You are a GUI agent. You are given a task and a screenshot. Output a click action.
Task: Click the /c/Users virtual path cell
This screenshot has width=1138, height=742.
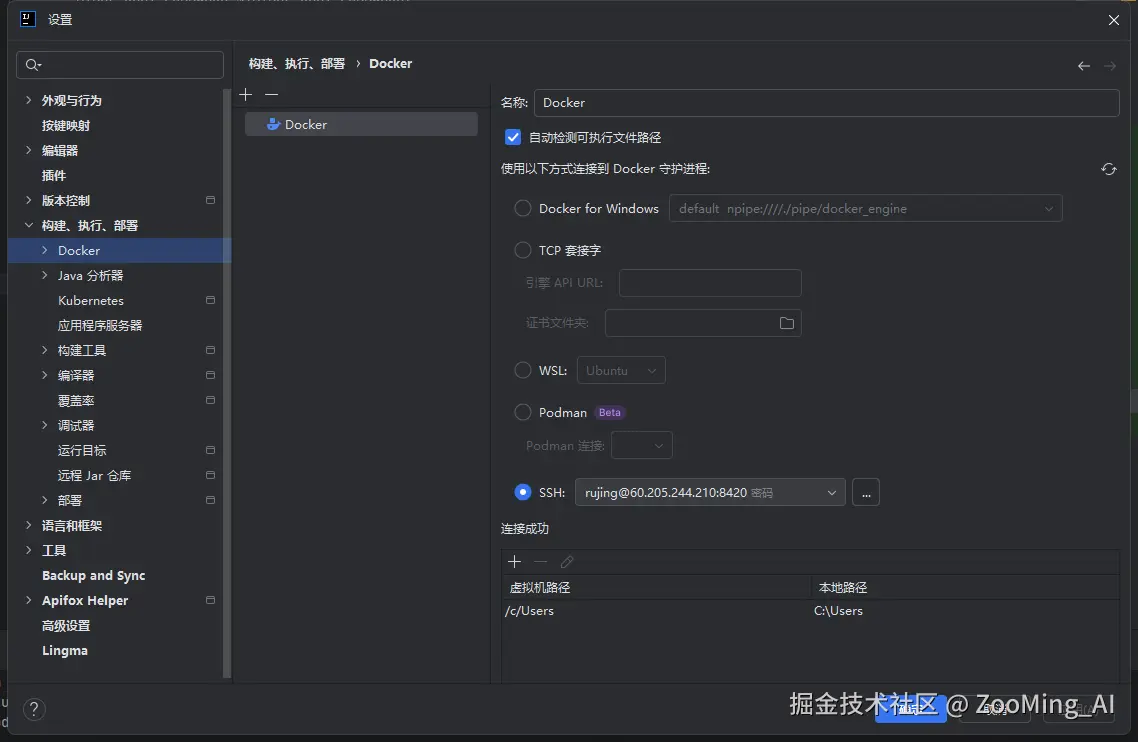point(655,611)
